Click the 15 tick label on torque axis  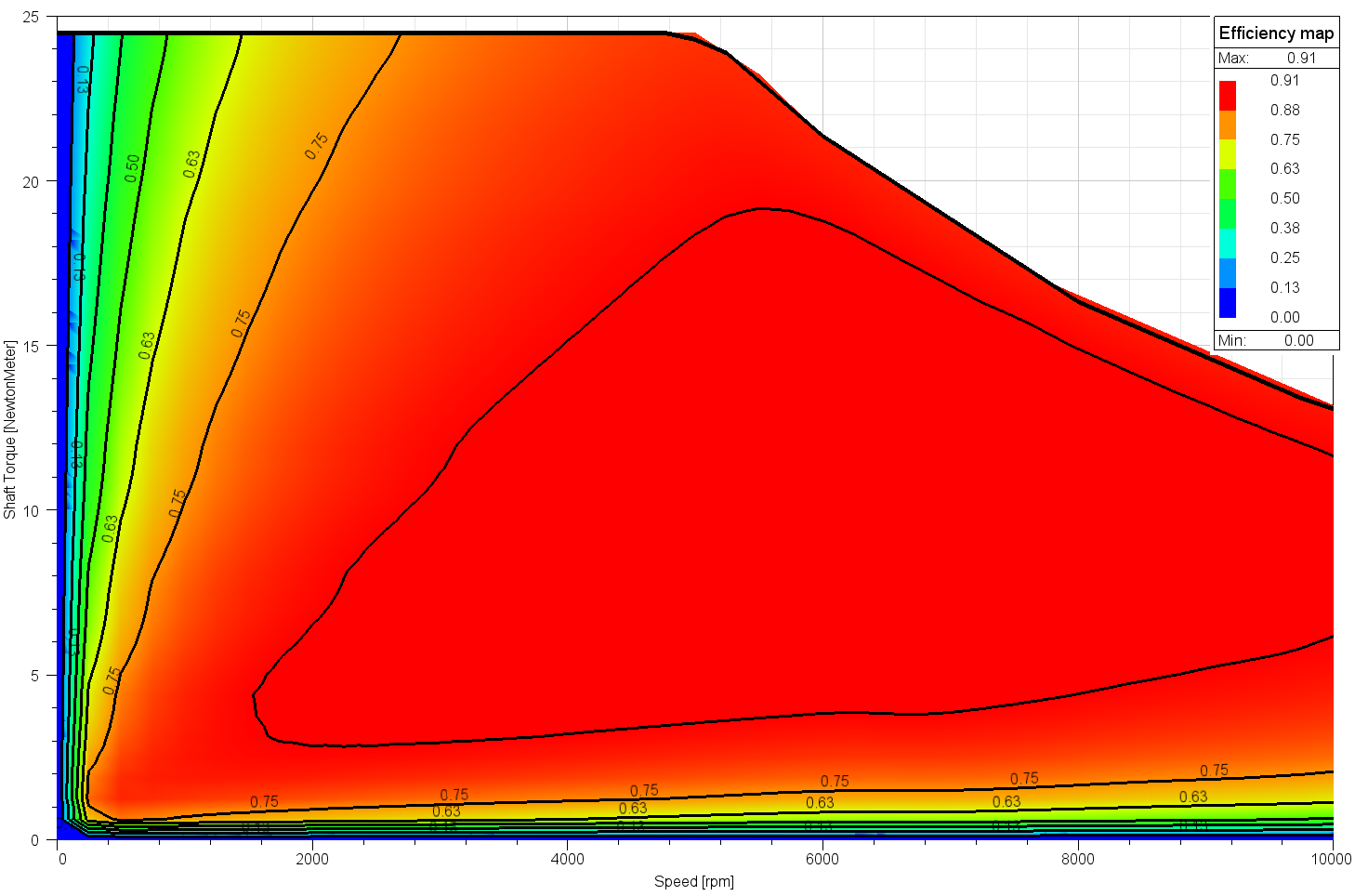click(x=32, y=347)
